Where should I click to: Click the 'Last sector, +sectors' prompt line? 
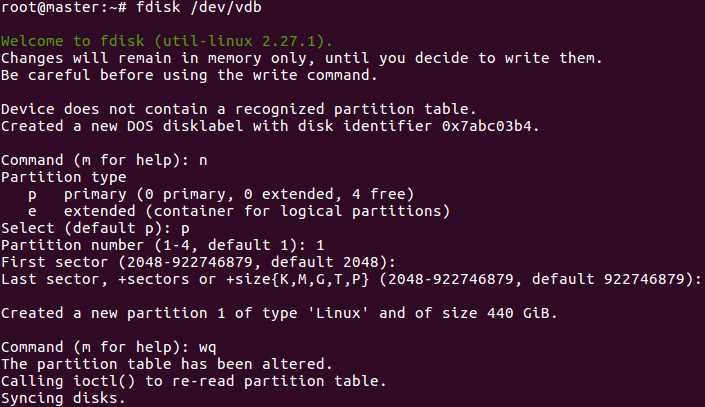[351, 279]
